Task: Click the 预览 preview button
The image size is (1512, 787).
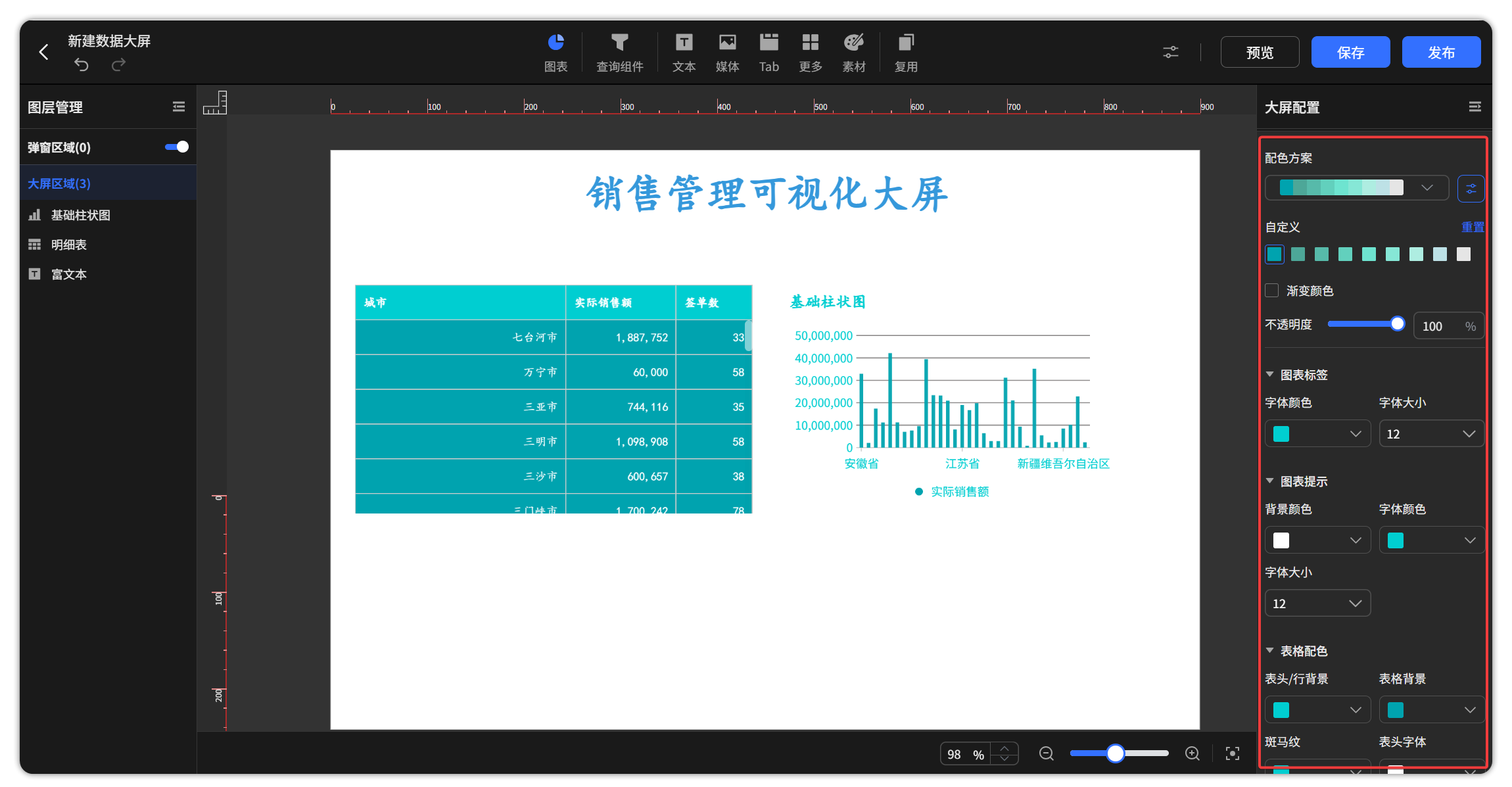Action: coord(1260,52)
